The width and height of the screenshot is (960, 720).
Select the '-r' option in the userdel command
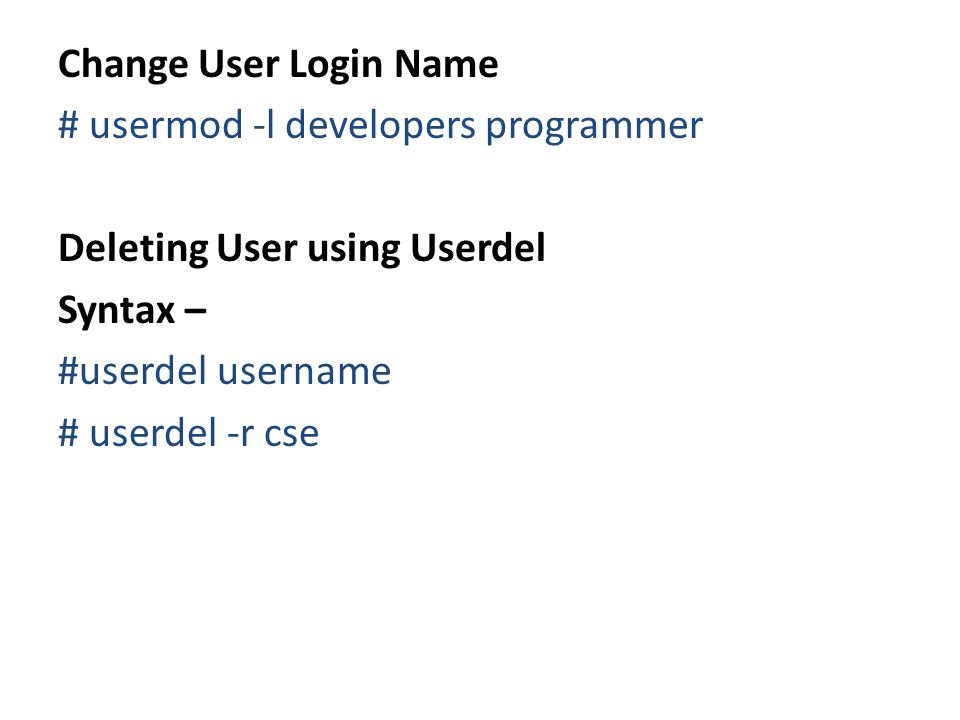coord(240,434)
